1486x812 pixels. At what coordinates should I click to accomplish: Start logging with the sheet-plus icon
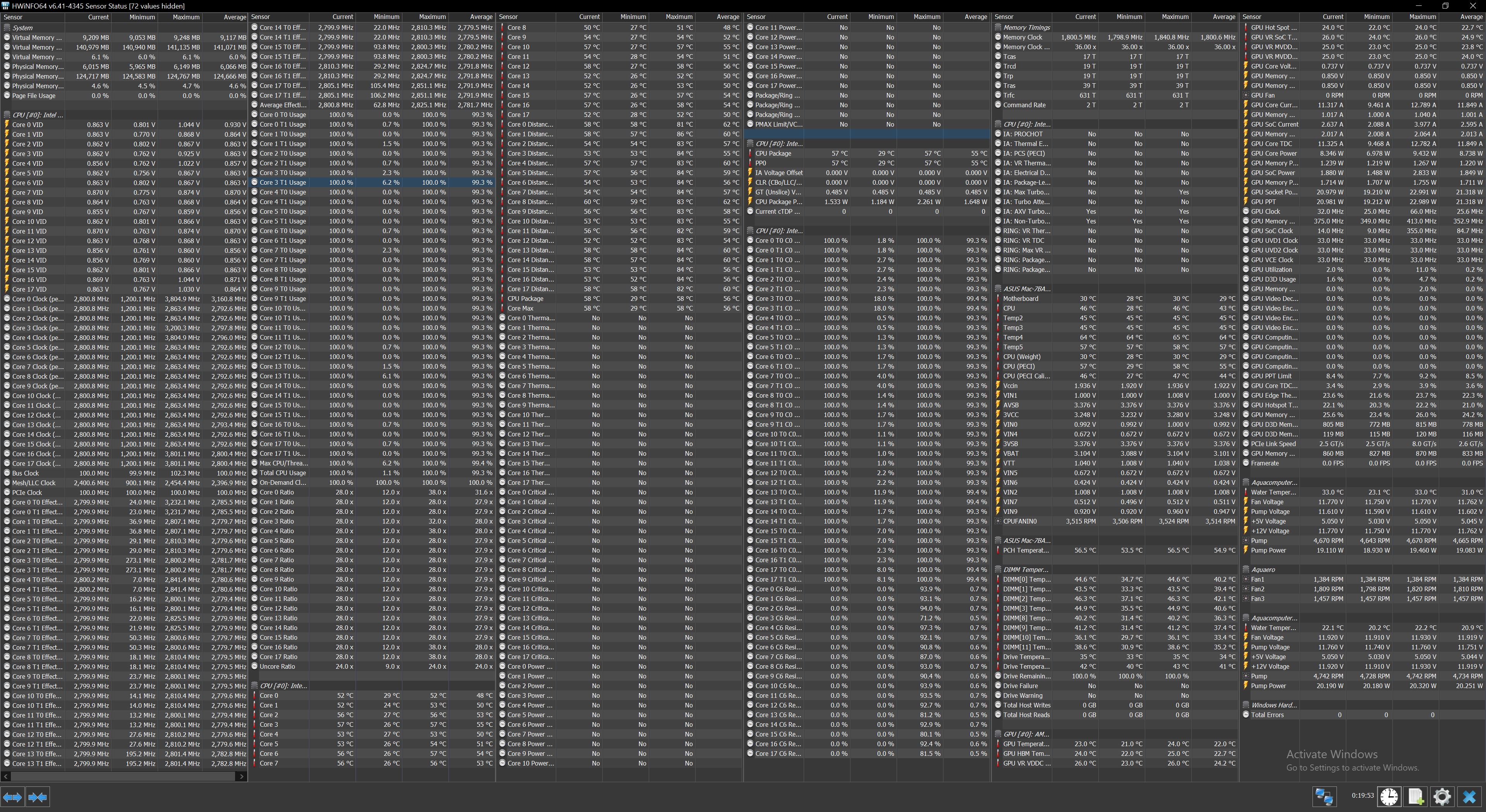(1416, 797)
